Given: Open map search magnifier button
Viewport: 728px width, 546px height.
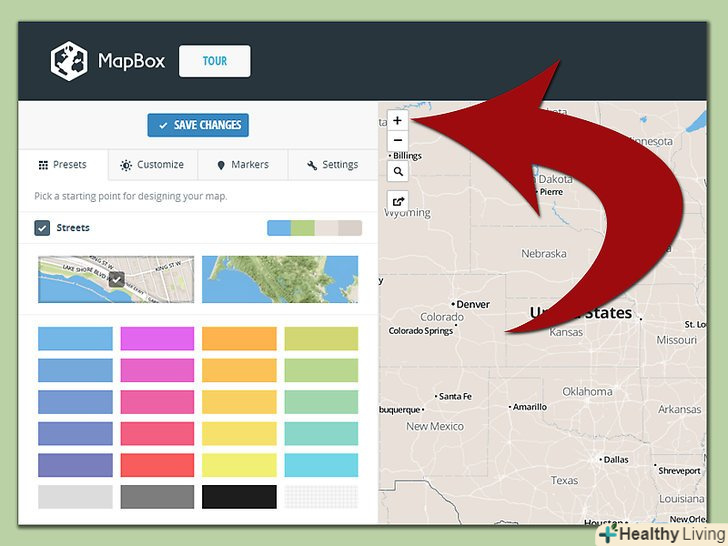Looking at the screenshot, I should point(398,171).
